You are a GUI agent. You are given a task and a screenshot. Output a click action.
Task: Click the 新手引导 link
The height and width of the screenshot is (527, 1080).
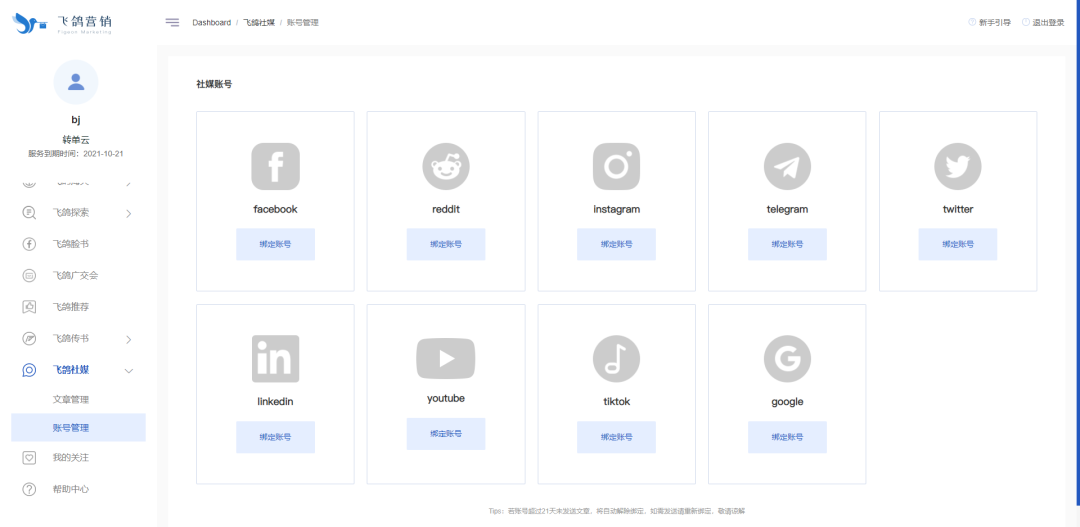click(x=995, y=22)
